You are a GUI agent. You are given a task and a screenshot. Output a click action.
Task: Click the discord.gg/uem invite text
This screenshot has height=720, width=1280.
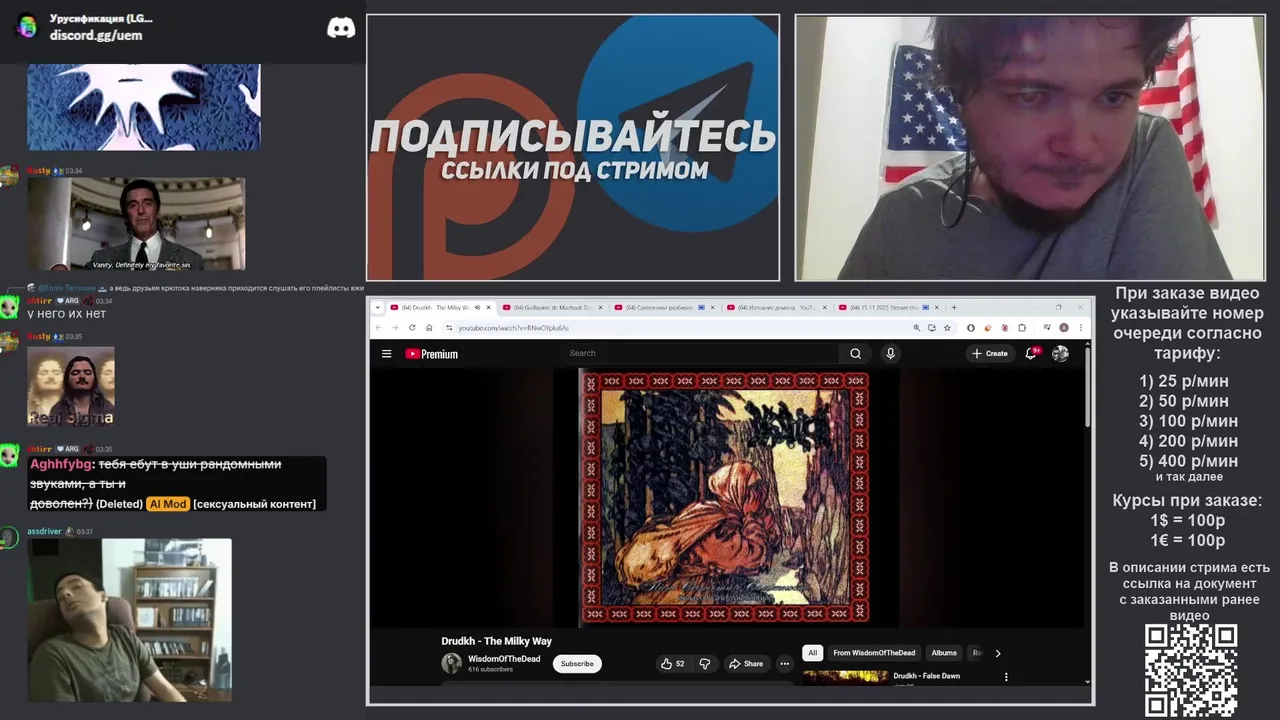click(96, 35)
